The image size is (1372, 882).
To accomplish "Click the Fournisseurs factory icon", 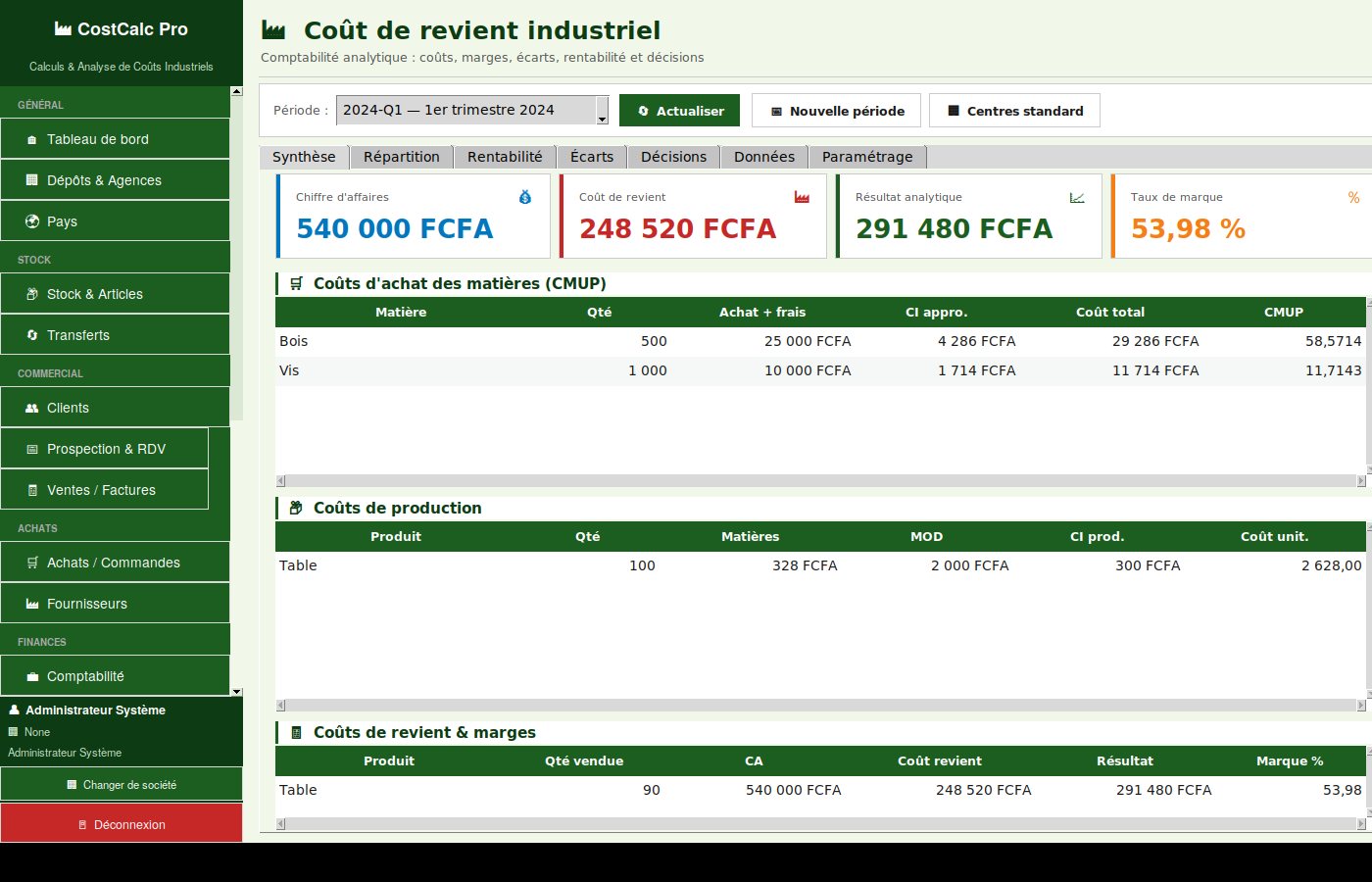I will click(x=32, y=604).
